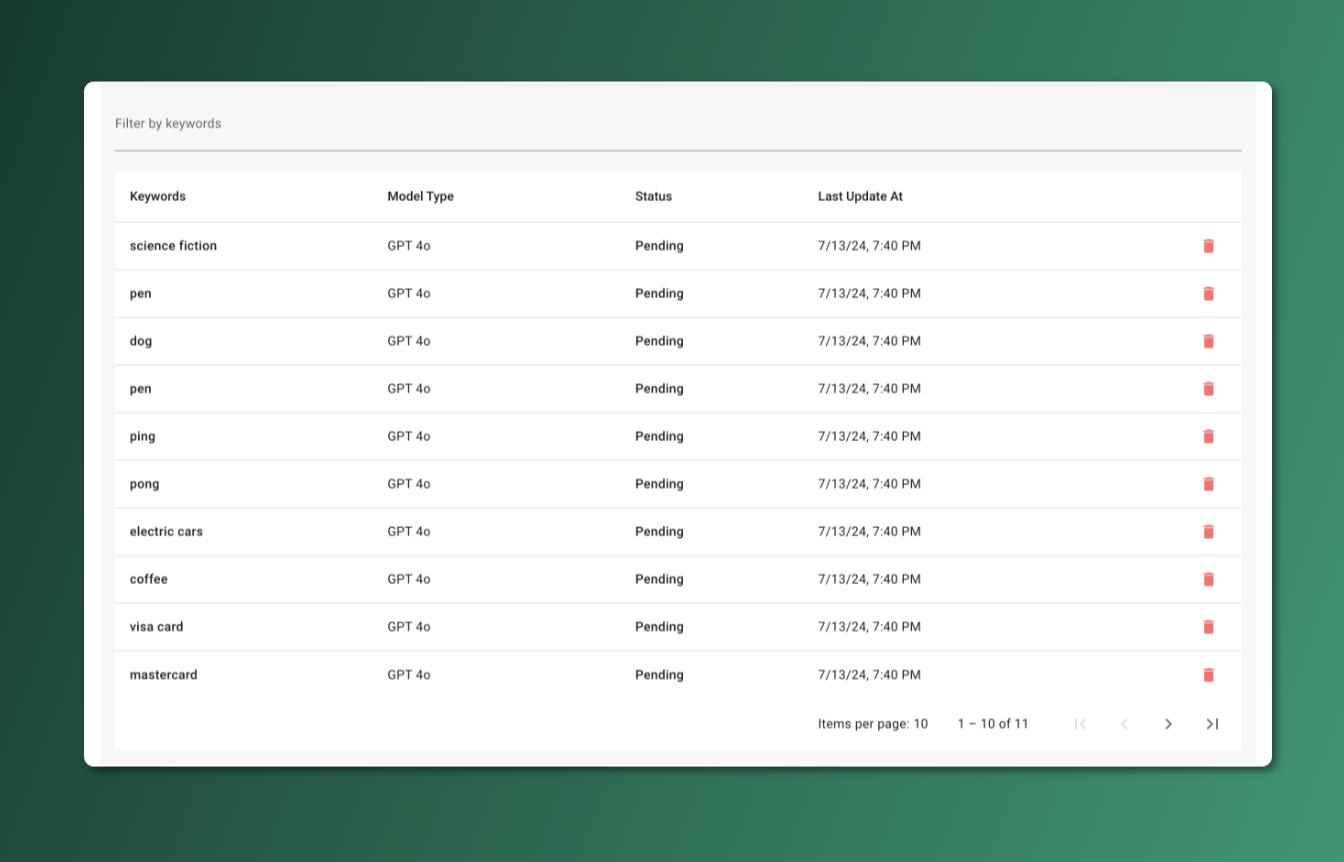Image resolution: width=1344 pixels, height=862 pixels.
Task: Select the dog keyword cell
Action: pos(141,341)
